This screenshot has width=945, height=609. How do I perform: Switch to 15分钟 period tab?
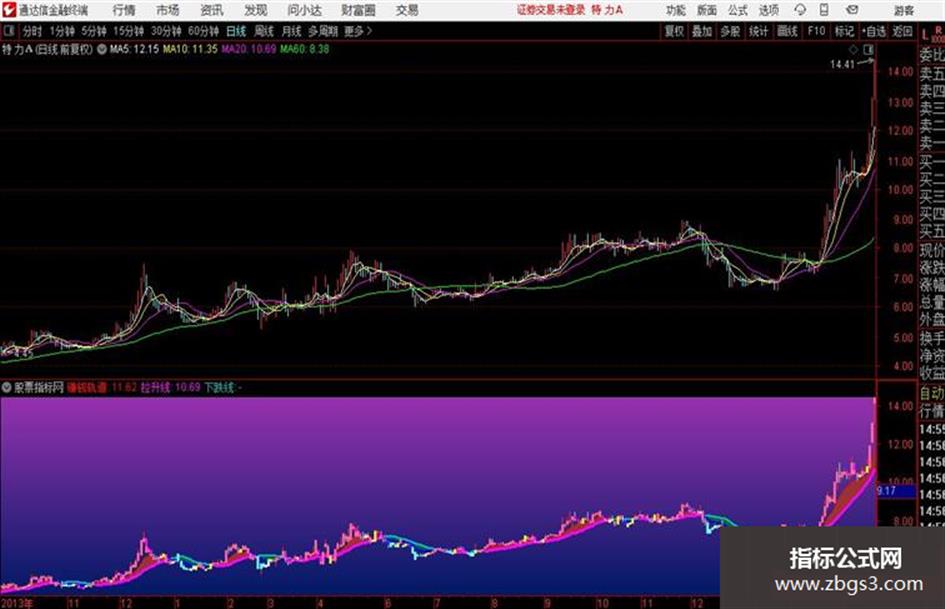(128, 31)
